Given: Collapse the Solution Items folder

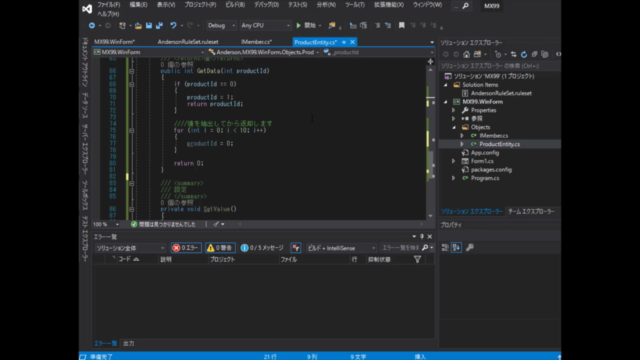Looking at the screenshot, I should coord(446,85).
